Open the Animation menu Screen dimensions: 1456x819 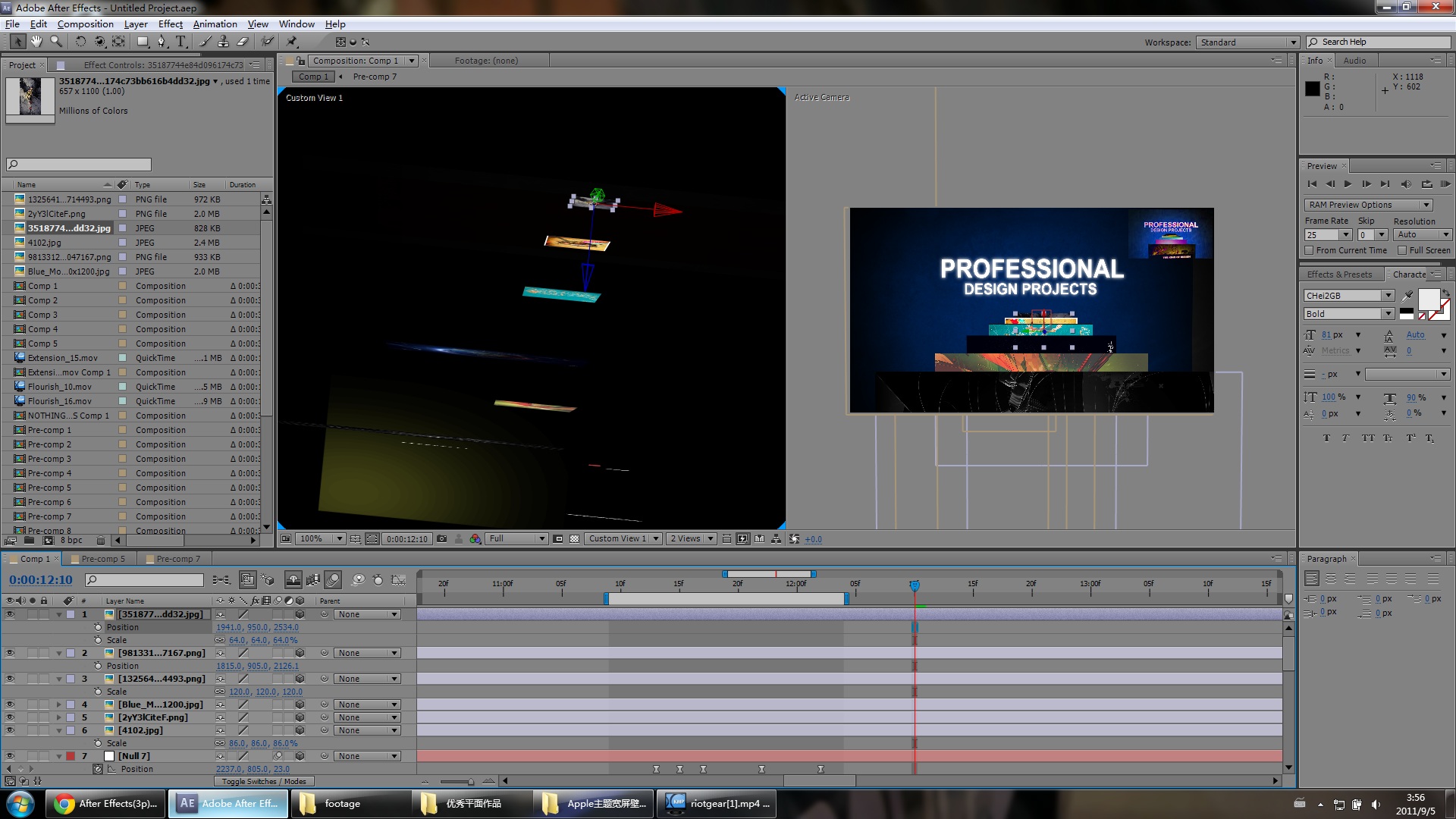coord(215,24)
